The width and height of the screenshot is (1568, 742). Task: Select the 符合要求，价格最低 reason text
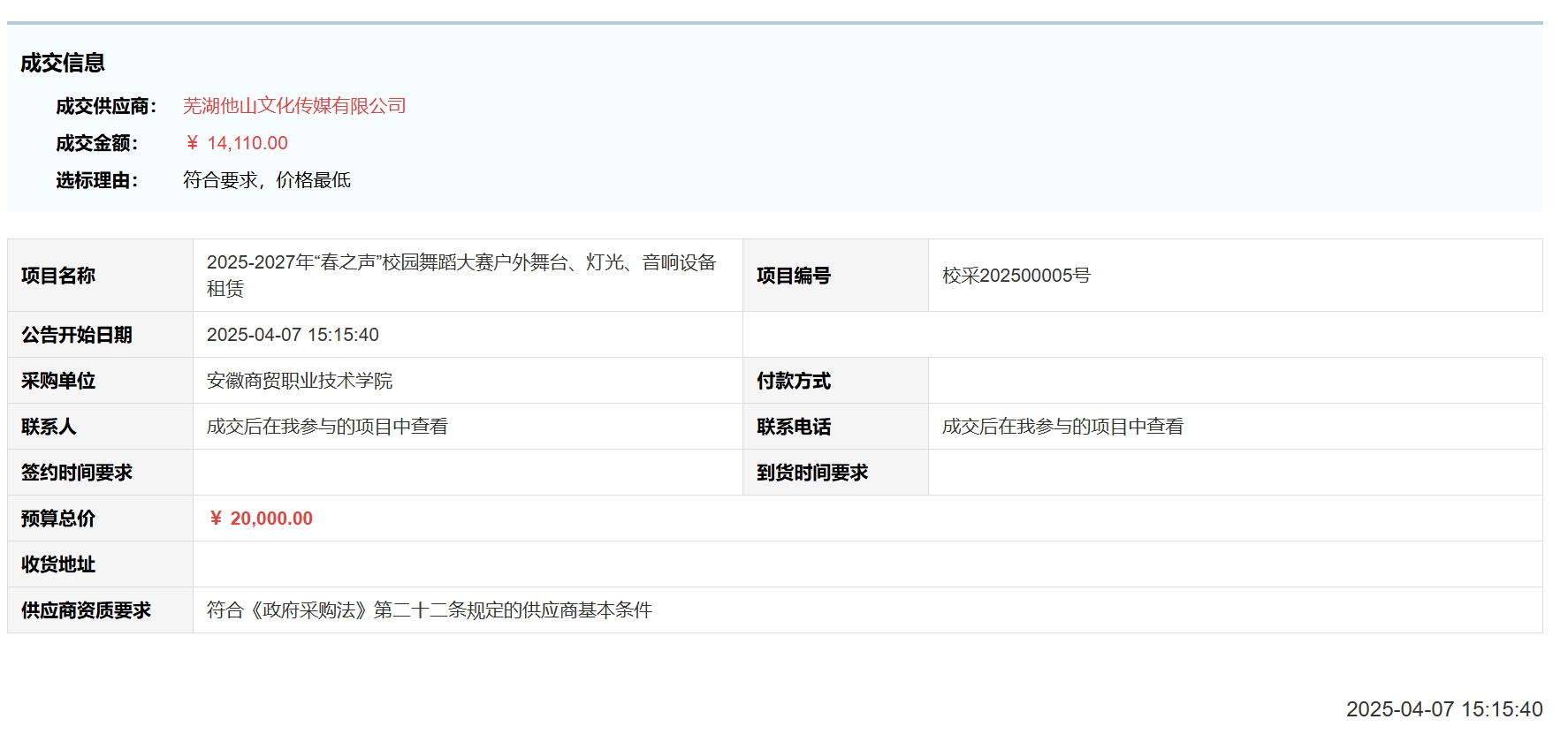[x=266, y=180]
